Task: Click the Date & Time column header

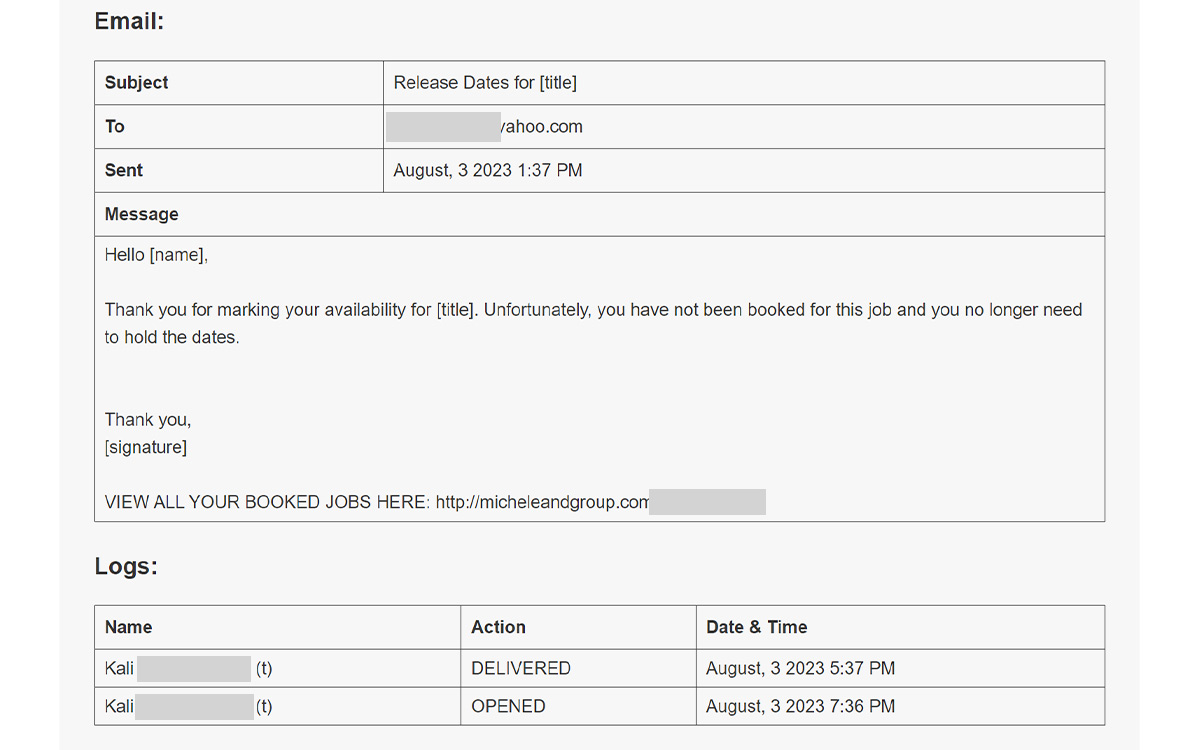Action: (x=757, y=628)
